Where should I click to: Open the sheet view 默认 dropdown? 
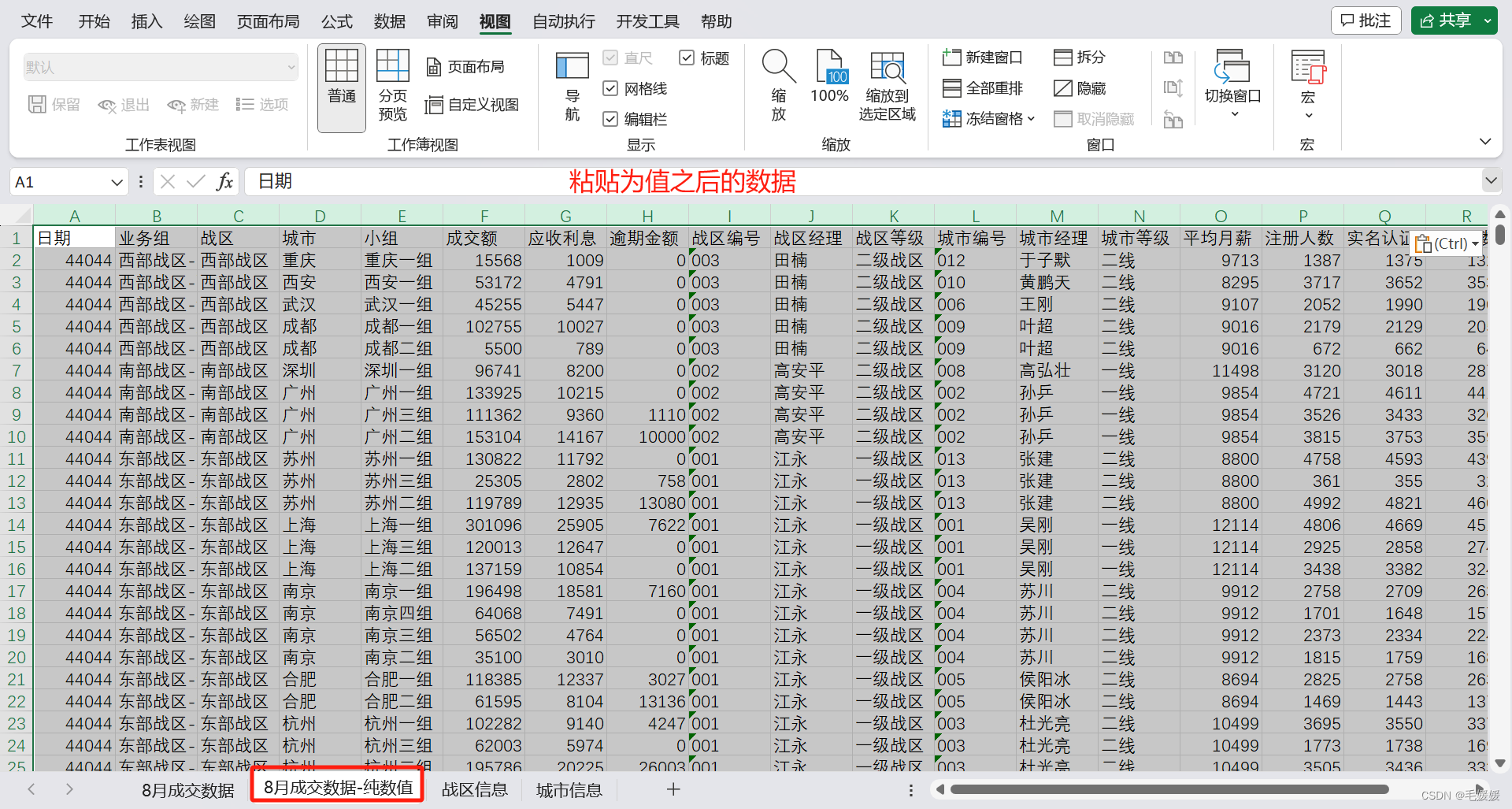point(161,68)
